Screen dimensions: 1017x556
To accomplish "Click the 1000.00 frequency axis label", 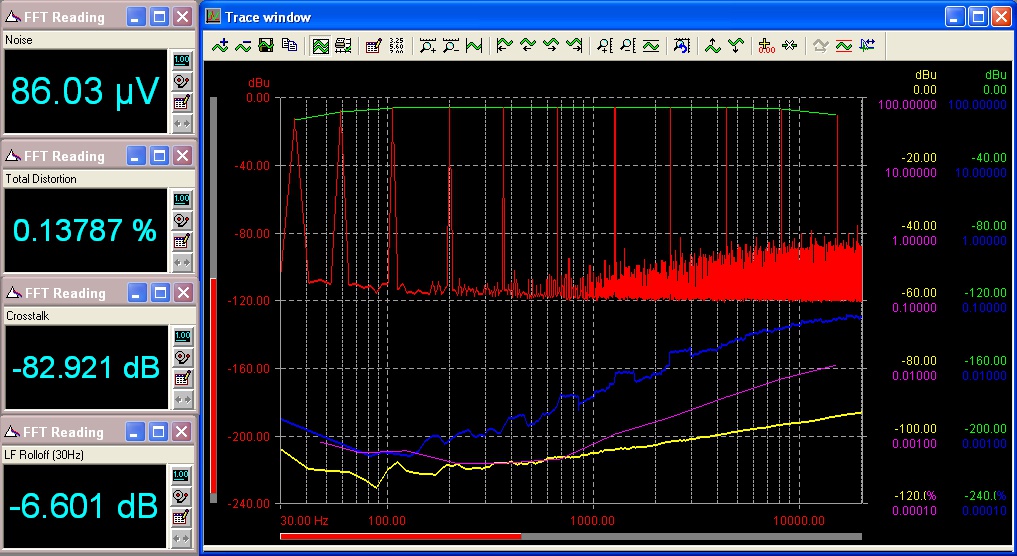I will click(593, 520).
